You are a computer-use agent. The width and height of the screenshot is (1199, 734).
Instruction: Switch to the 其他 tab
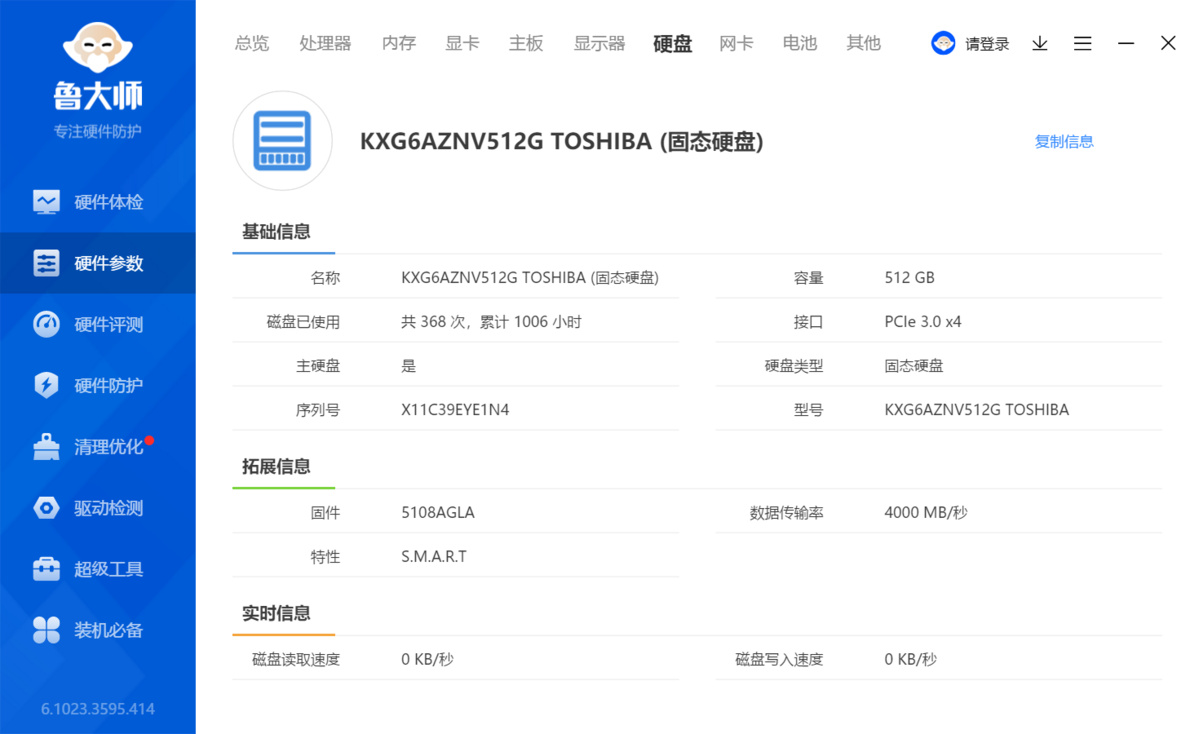tap(864, 44)
